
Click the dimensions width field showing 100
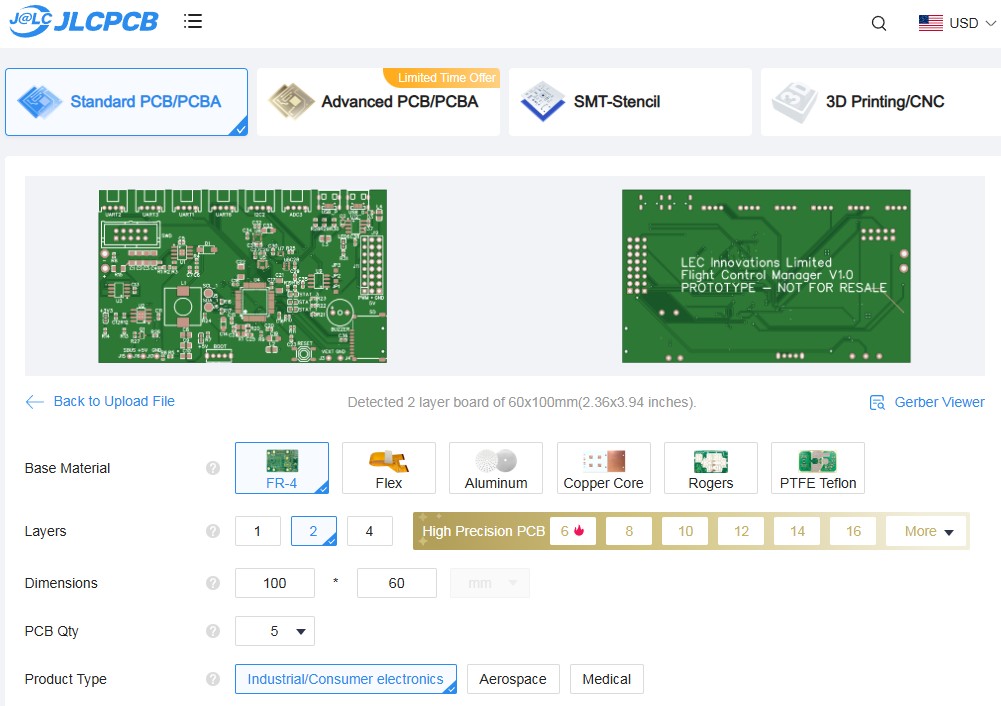[x=275, y=583]
